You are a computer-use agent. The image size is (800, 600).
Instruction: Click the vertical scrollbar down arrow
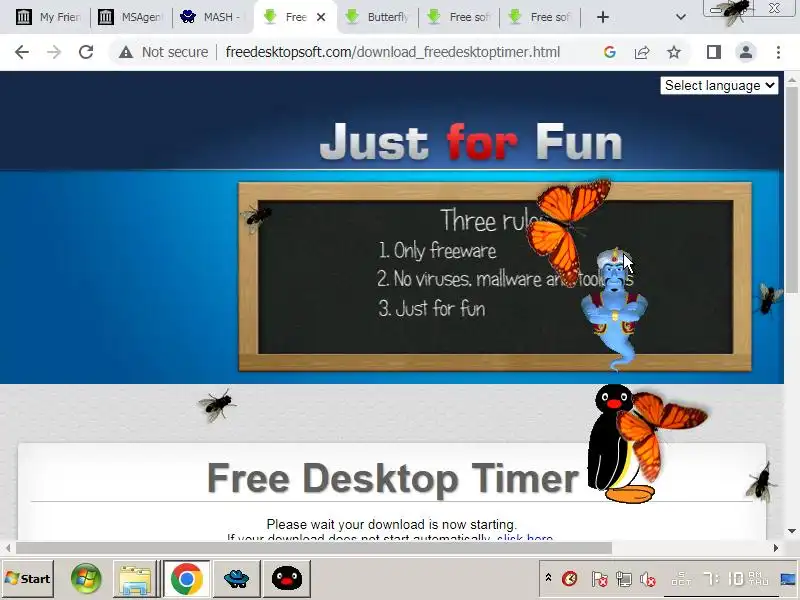pos(792,531)
